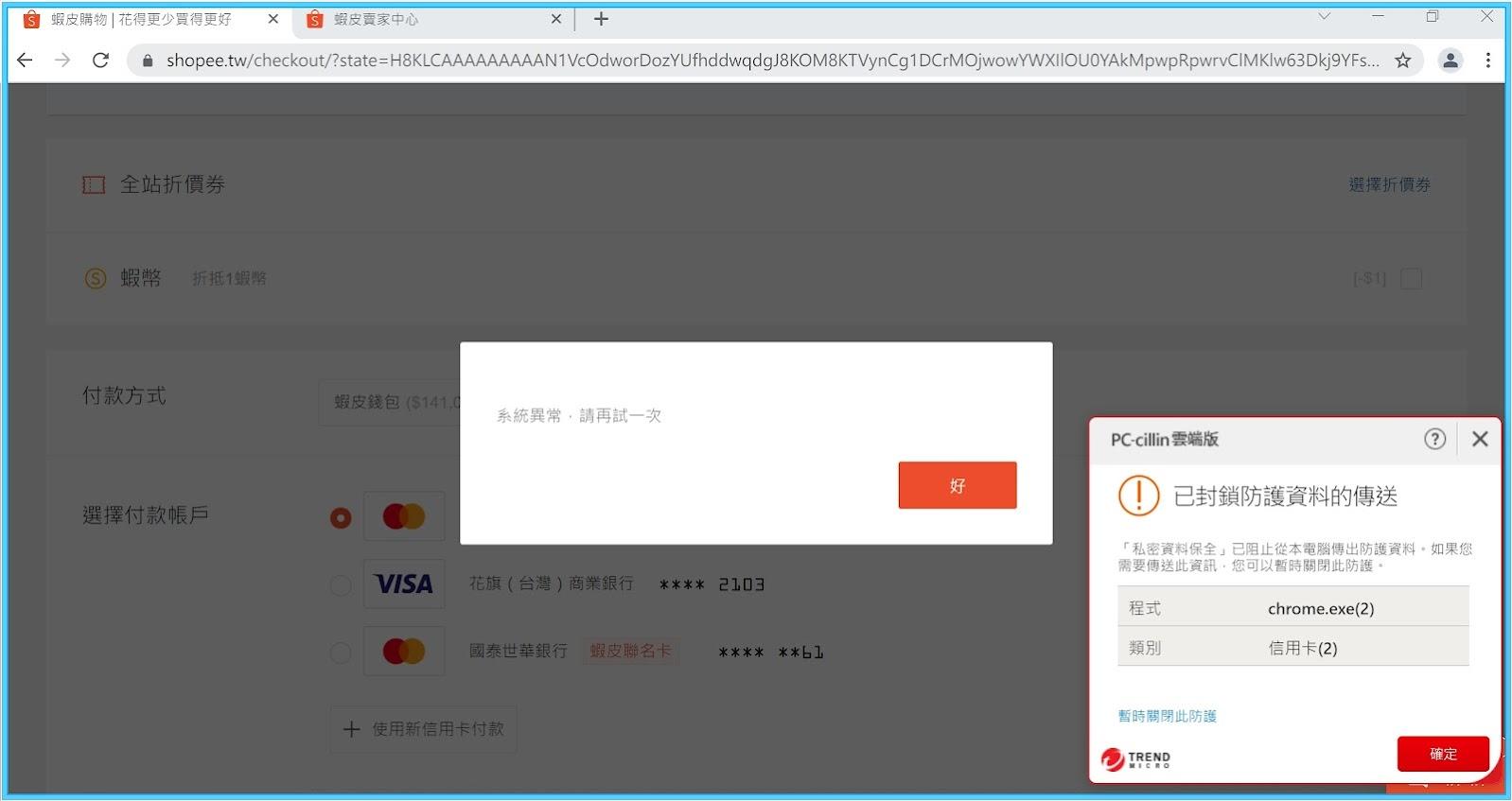
Task: Click 確定 in PC-cillin popup
Action: pos(1443,754)
